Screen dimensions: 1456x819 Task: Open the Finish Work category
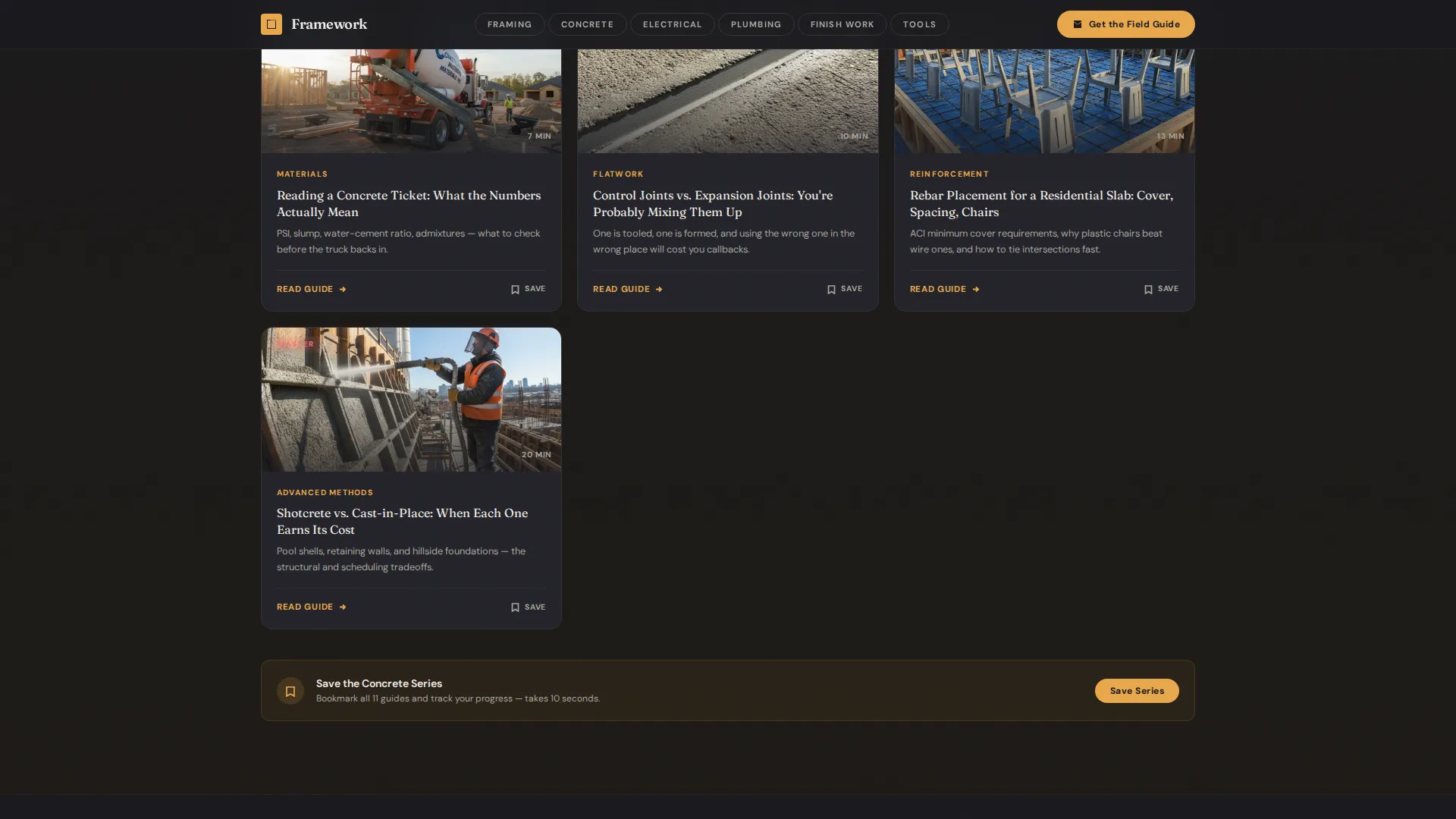coord(842,24)
